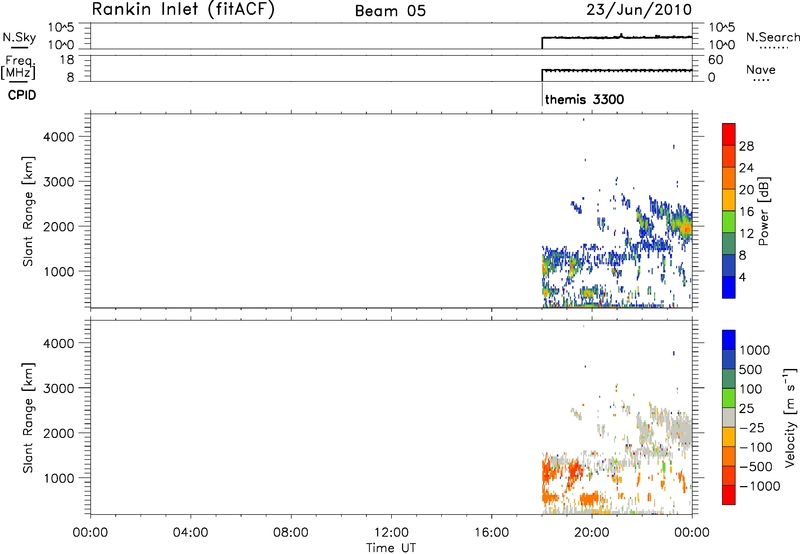Click the '-1000' value on Velocity colorbar

coord(760,486)
